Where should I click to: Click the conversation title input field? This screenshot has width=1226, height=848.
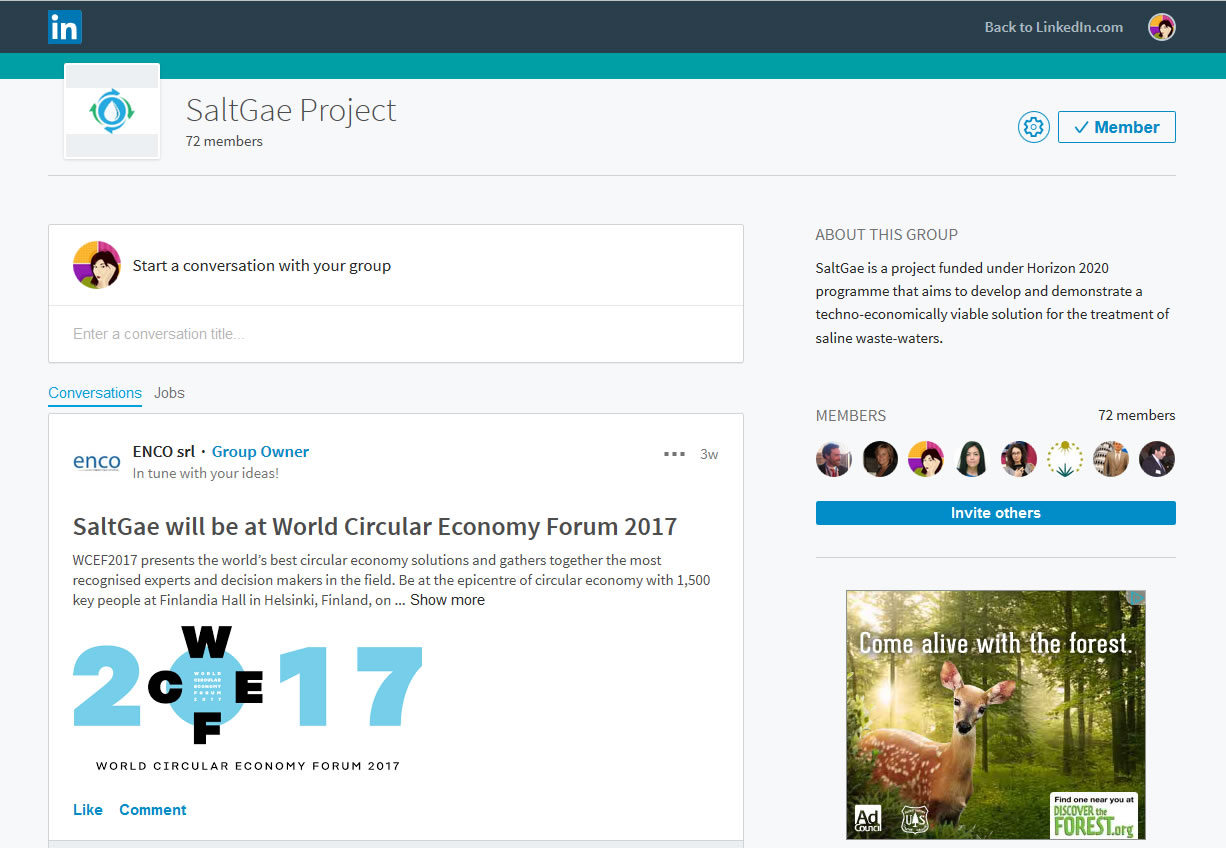(395, 334)
